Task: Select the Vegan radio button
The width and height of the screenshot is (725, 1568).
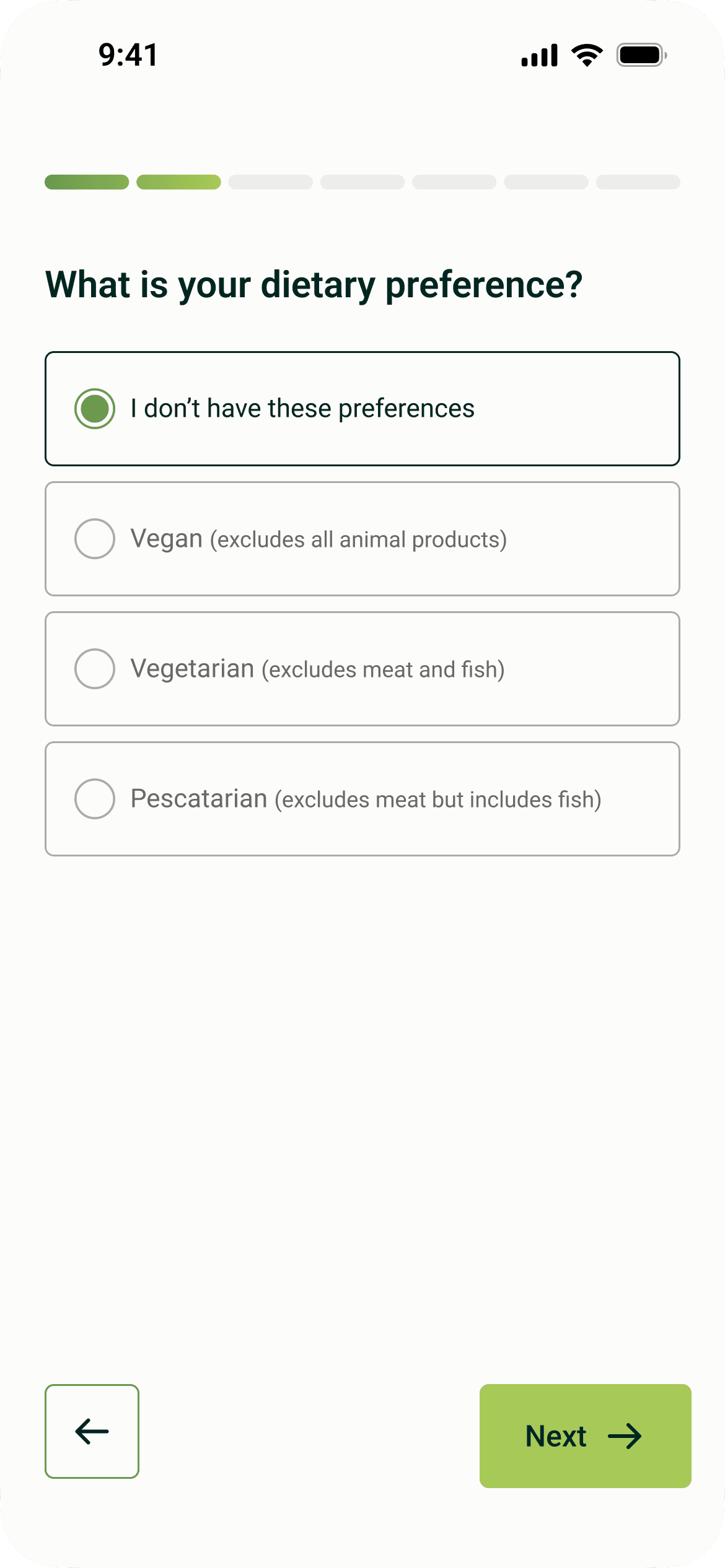Action: tap(95, 539)
